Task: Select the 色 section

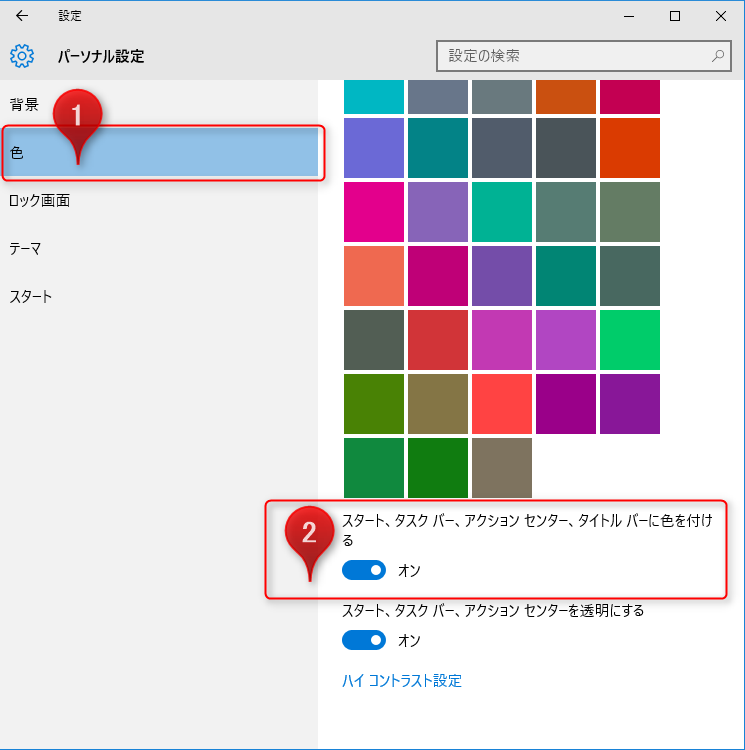Action: [160, 153]
